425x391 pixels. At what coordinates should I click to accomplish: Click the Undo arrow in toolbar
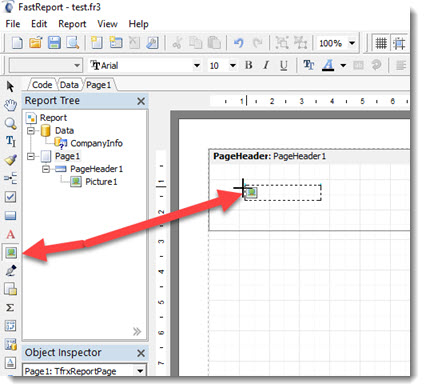pos(239,43)
